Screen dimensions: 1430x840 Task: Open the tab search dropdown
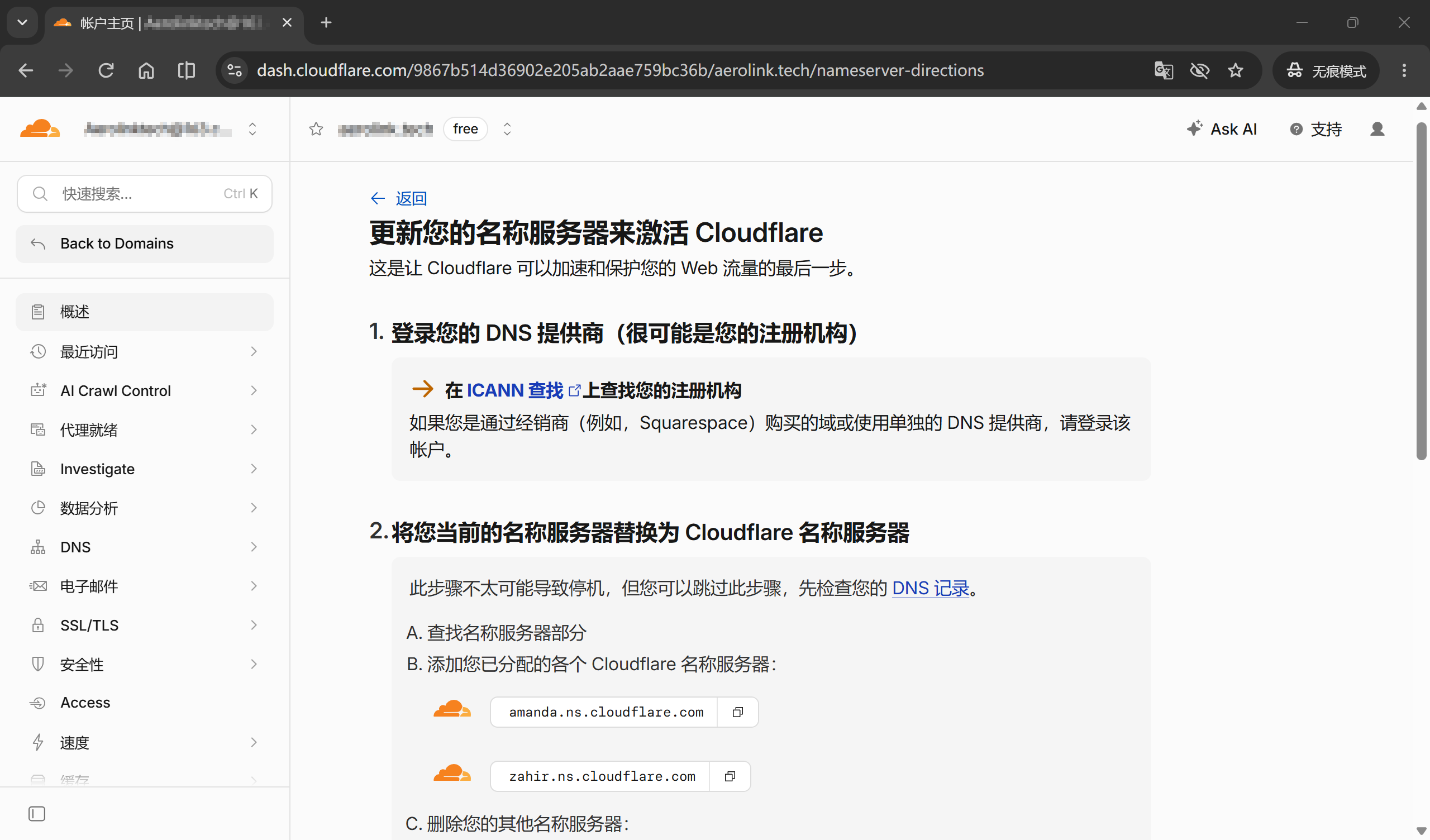[23, 23]
